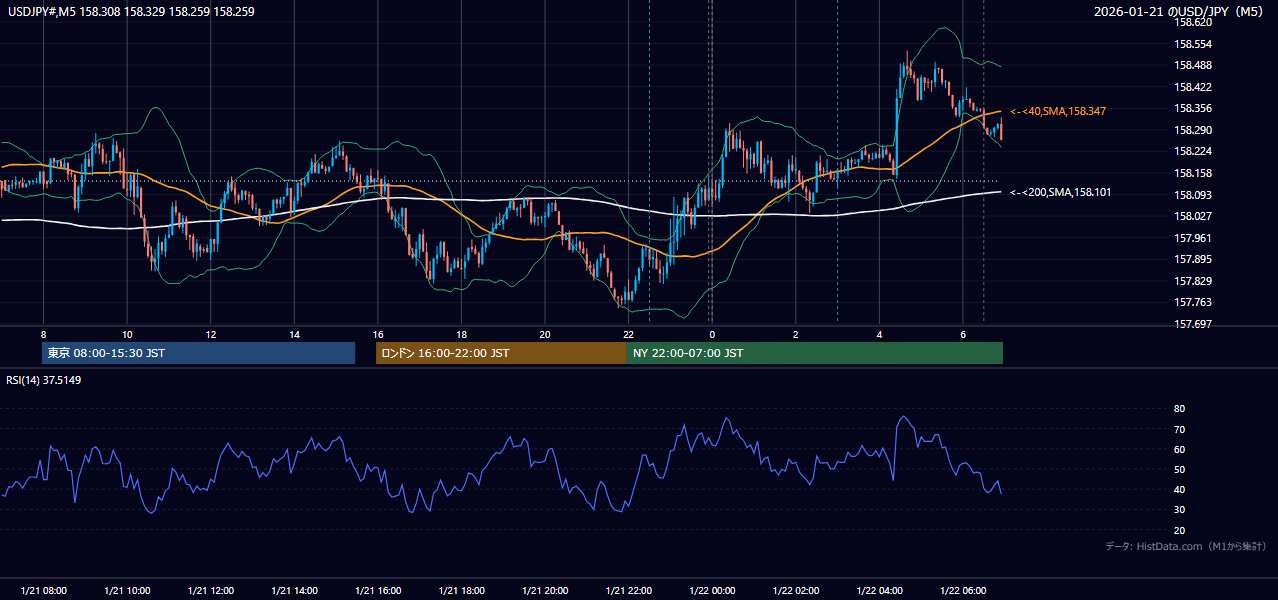This screenshot has height=600, width=1278.
Task: Click hour marker 12 under price chart
Action: [210, 334]
